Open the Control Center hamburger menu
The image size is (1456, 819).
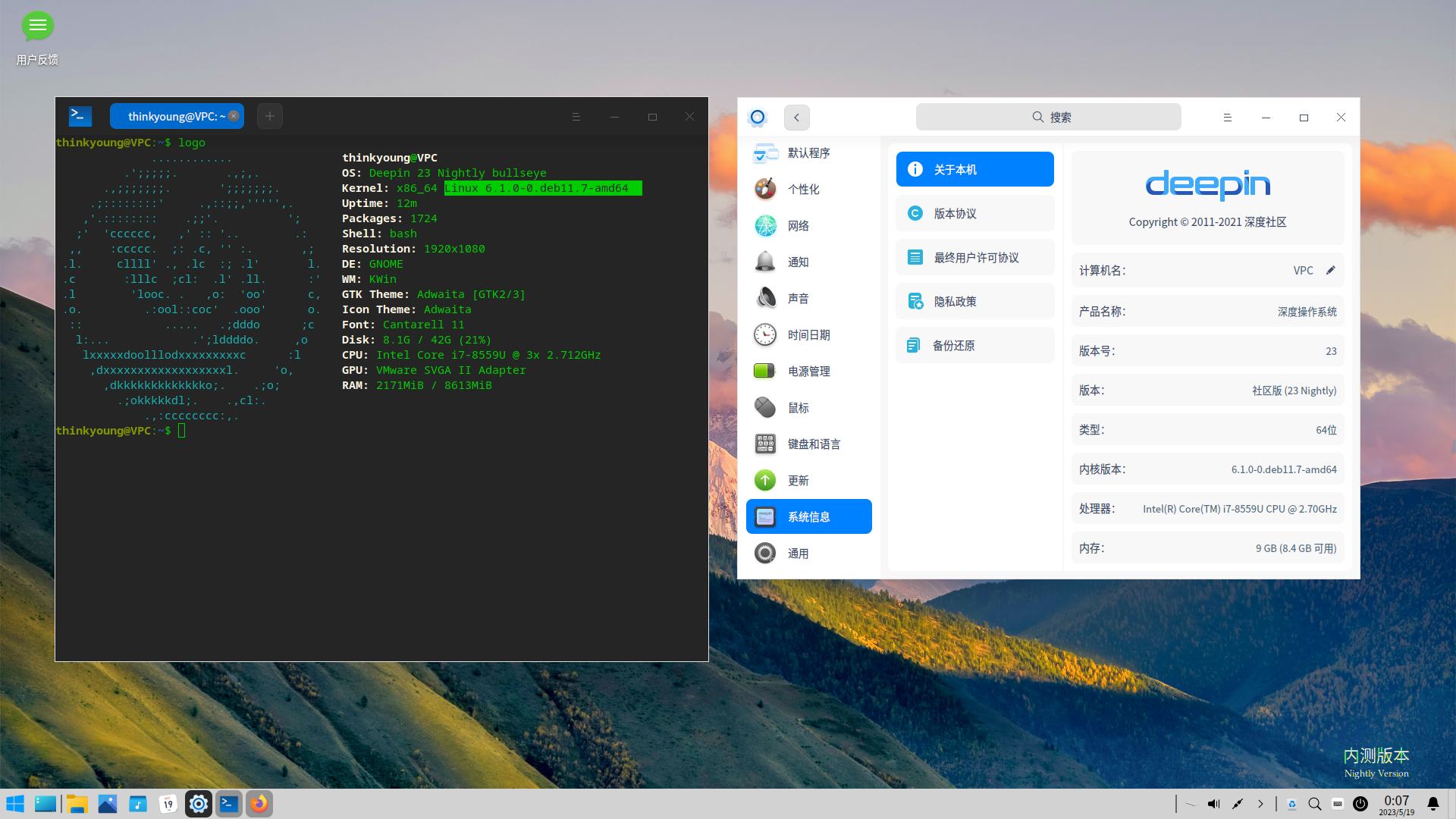tap(1227, 118)
